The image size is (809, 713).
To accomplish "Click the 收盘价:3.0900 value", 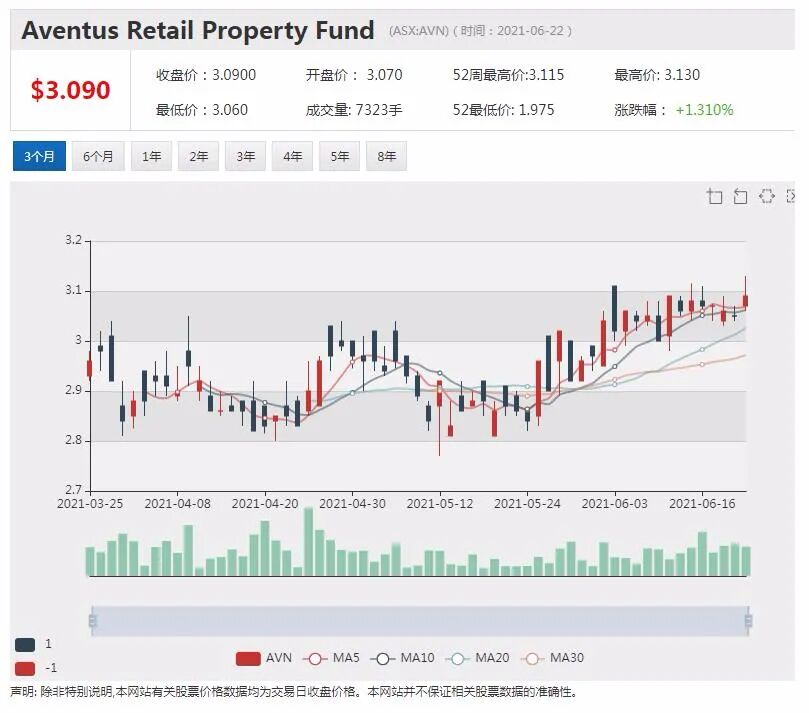I will (206, 75).
